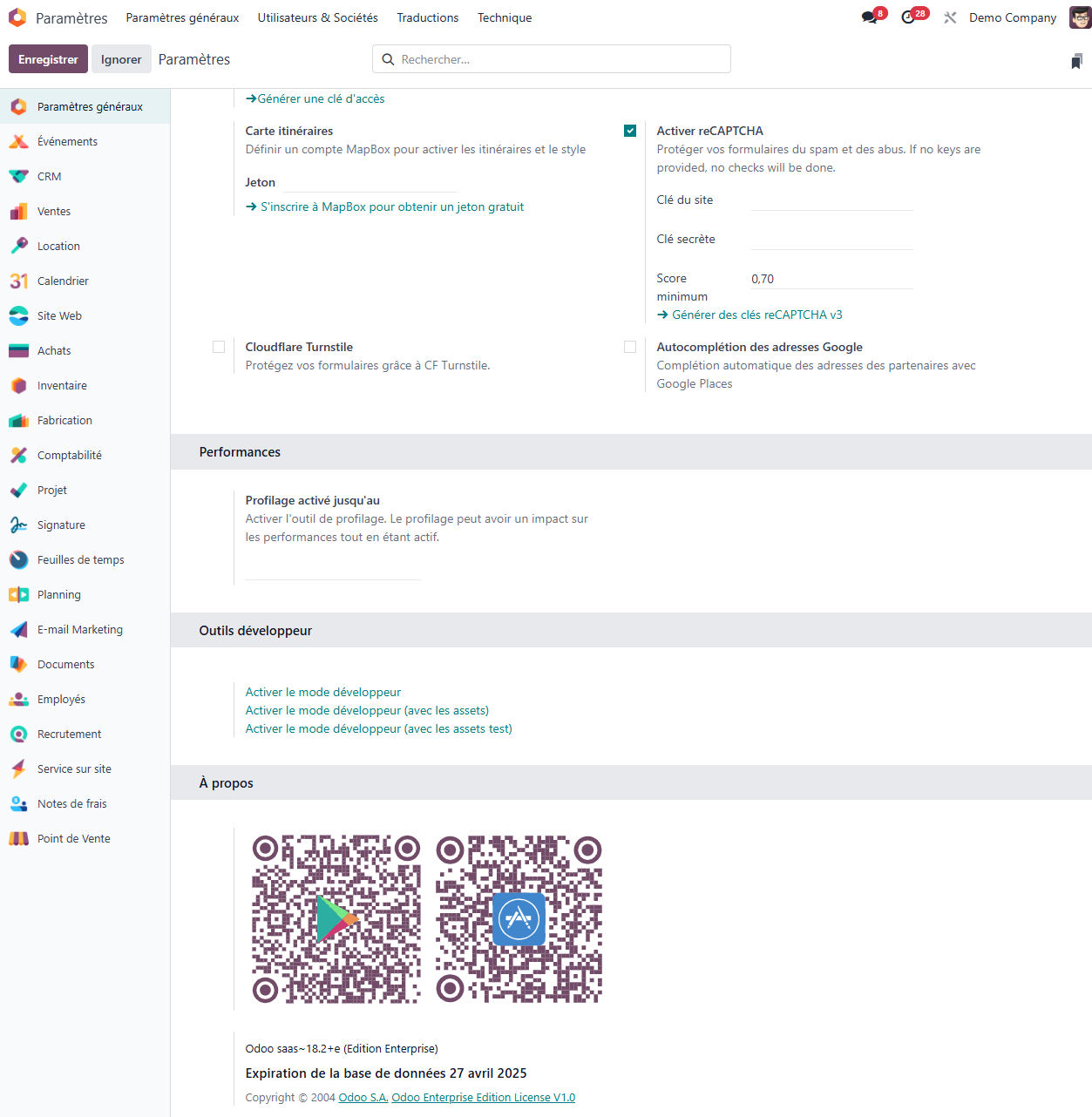Click the Documents sidebar icon

tap(19, 664)
